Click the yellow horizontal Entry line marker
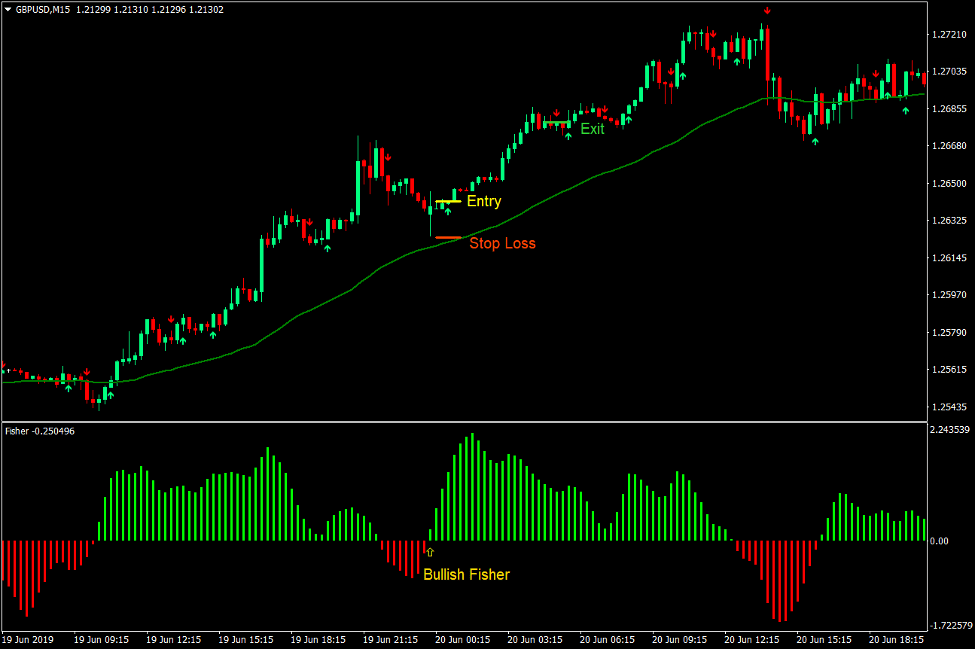 (x=448, y=202)
